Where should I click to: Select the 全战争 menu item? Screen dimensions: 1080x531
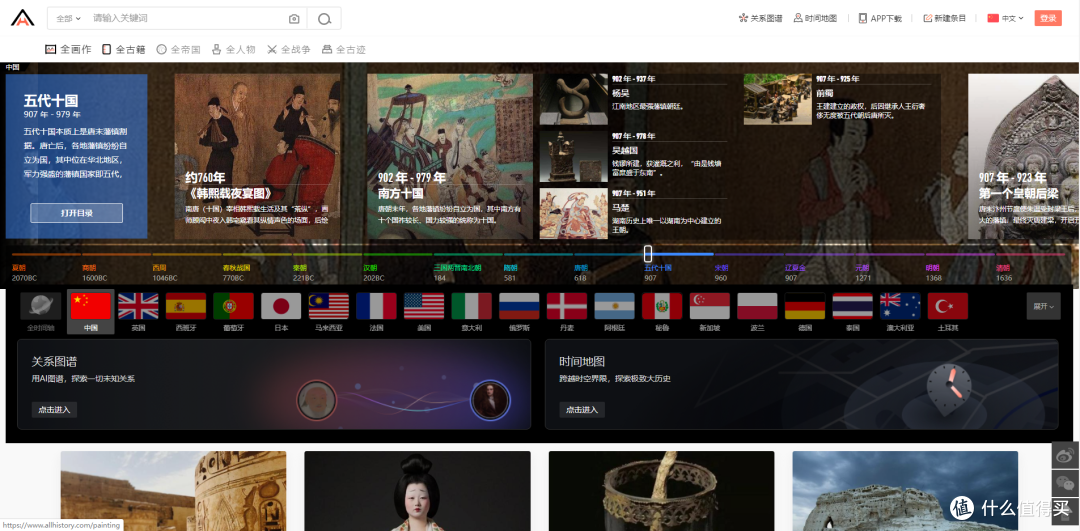coord(289,50)
